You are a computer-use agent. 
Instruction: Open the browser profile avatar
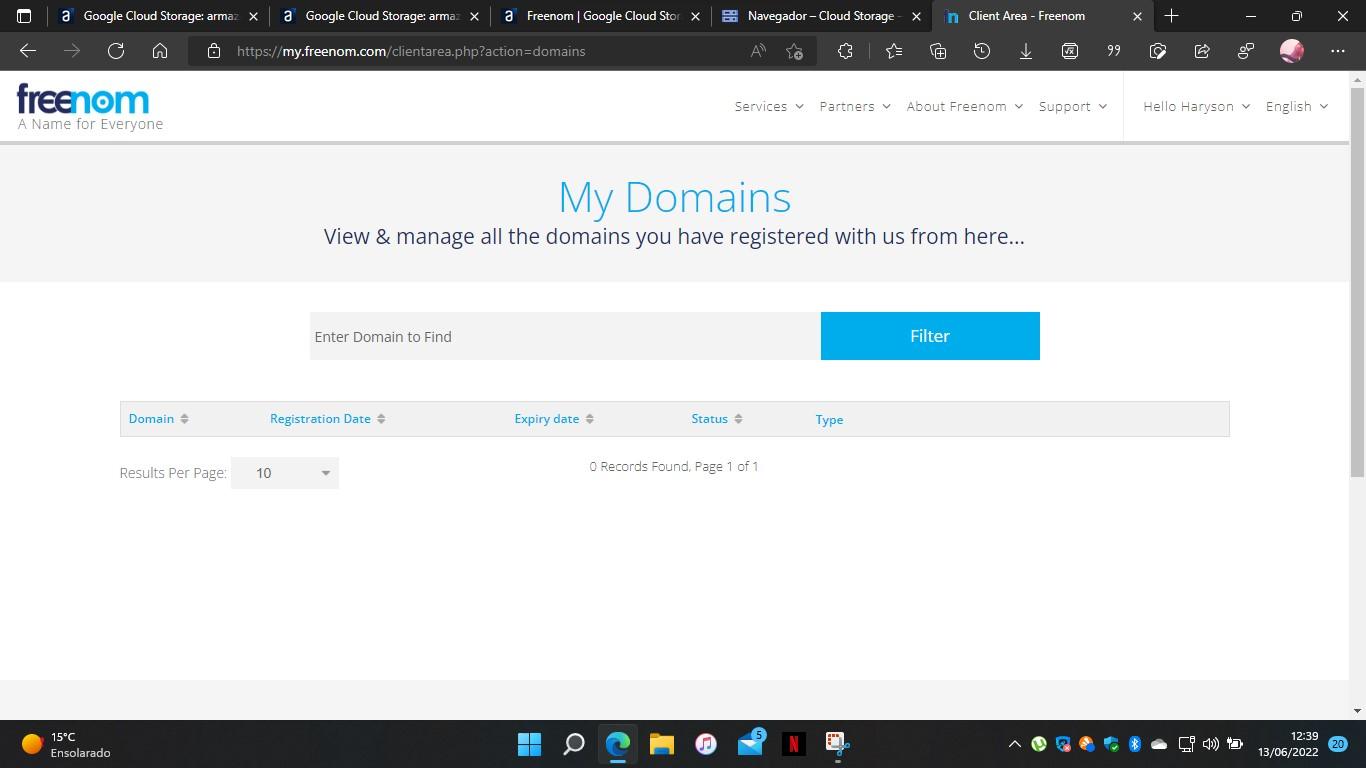pyautogui.click(x=1292, y=51)
